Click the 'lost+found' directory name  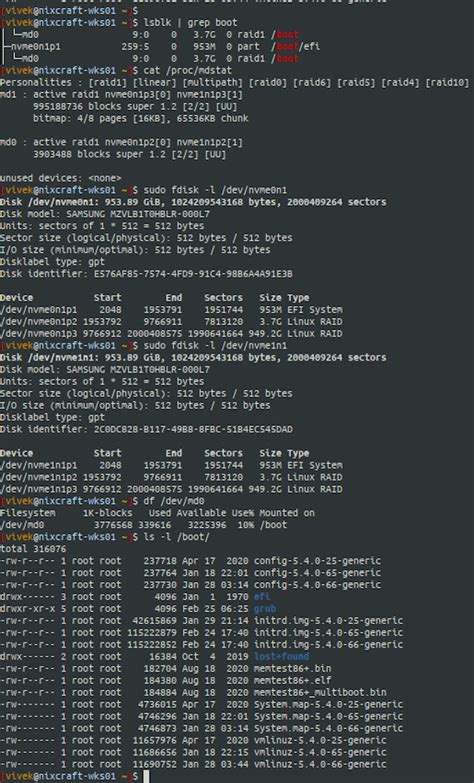[x=281, y=657]
